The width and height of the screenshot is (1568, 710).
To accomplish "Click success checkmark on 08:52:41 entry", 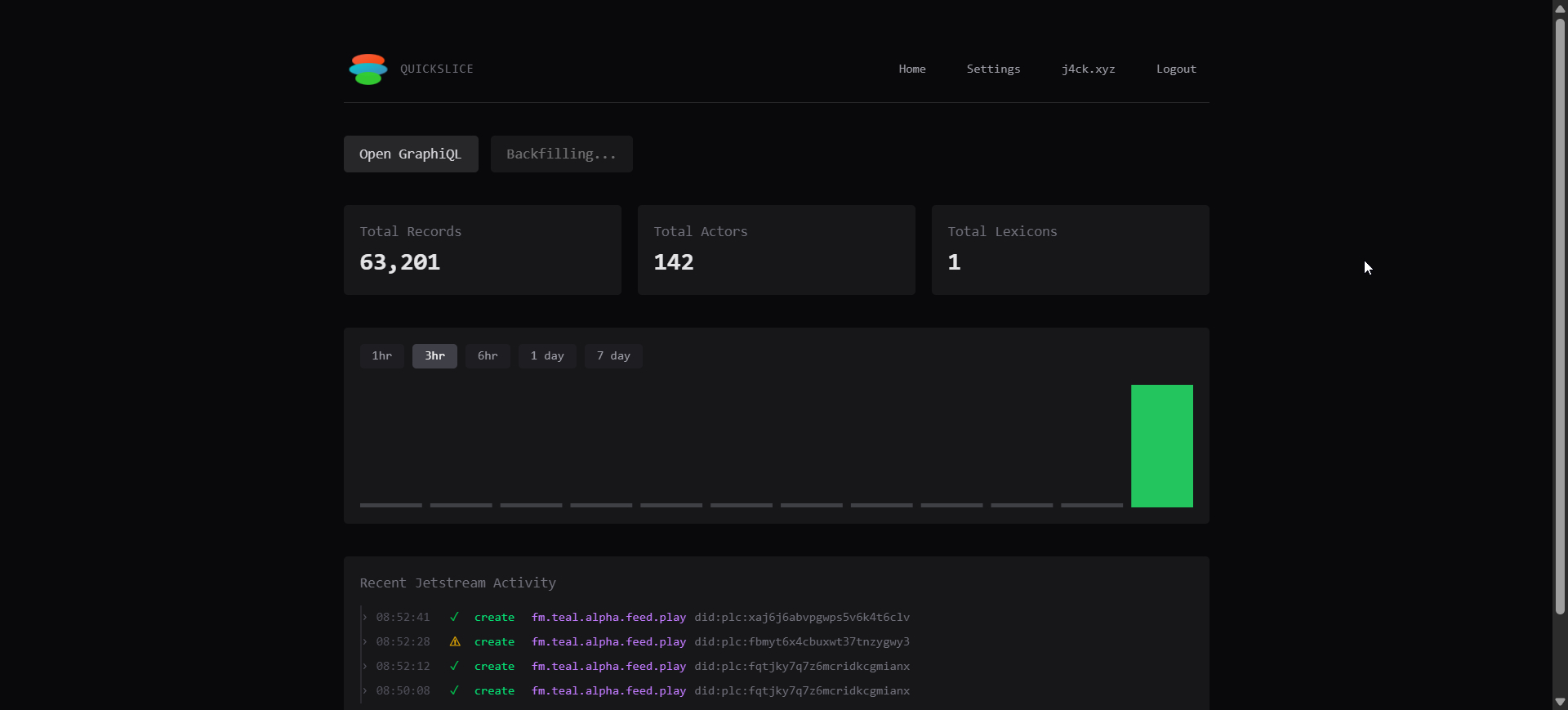I will (455, 617).
